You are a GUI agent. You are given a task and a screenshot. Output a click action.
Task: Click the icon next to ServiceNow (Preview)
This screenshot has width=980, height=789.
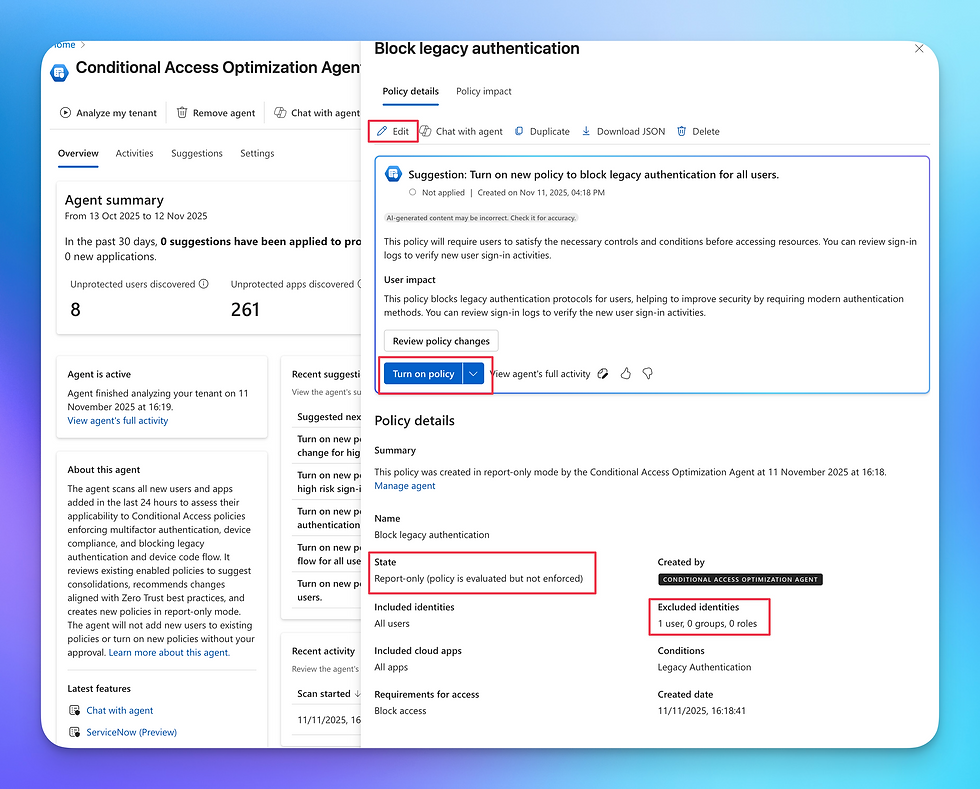(74, 732)
